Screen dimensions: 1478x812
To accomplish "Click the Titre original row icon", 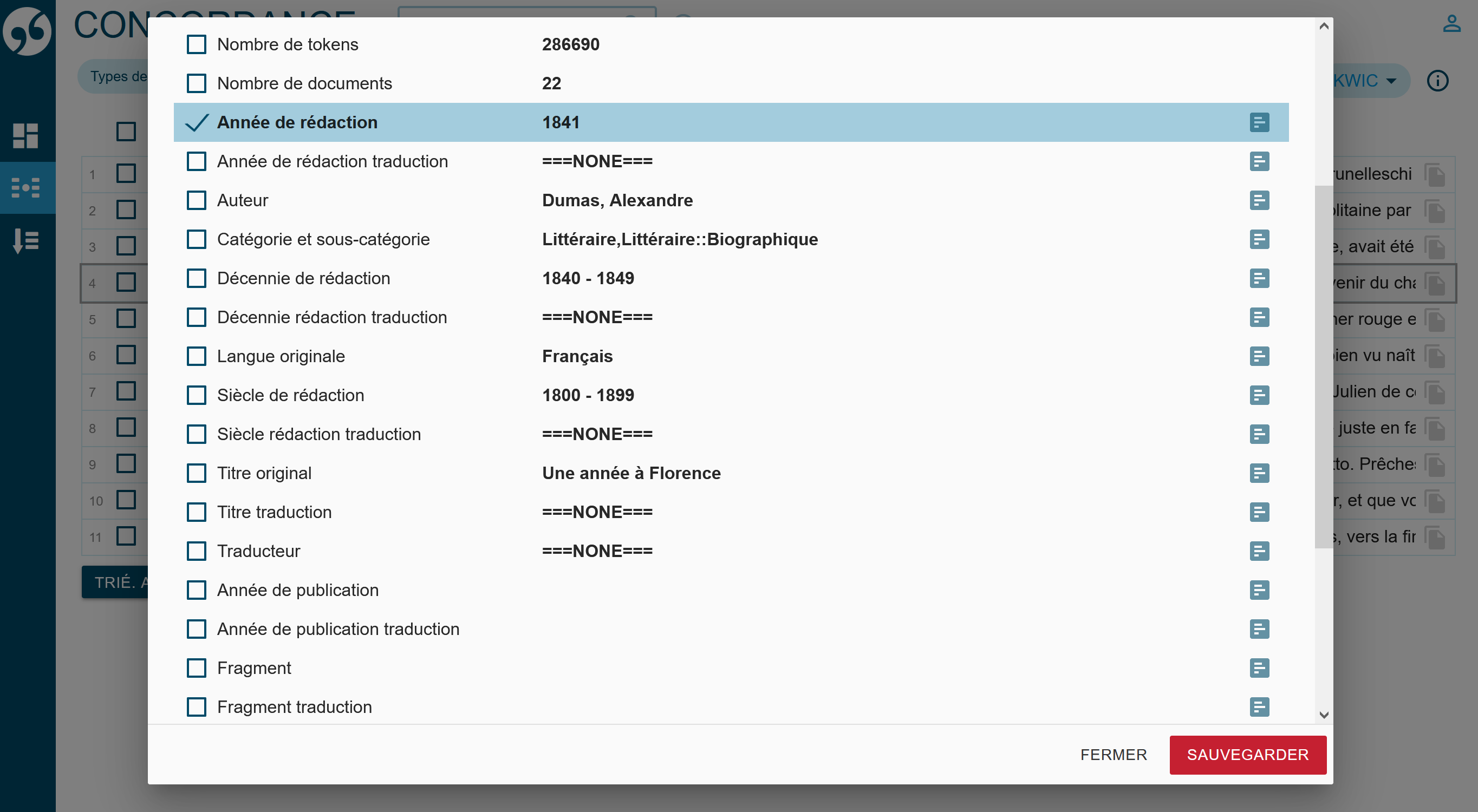I will [1259, 473].
